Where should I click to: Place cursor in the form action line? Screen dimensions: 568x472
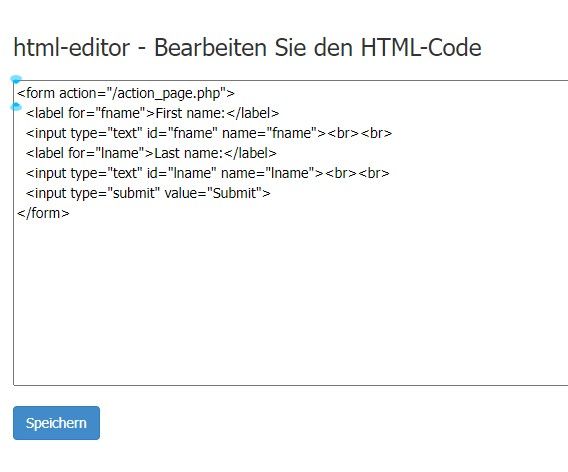click(126, 93)
